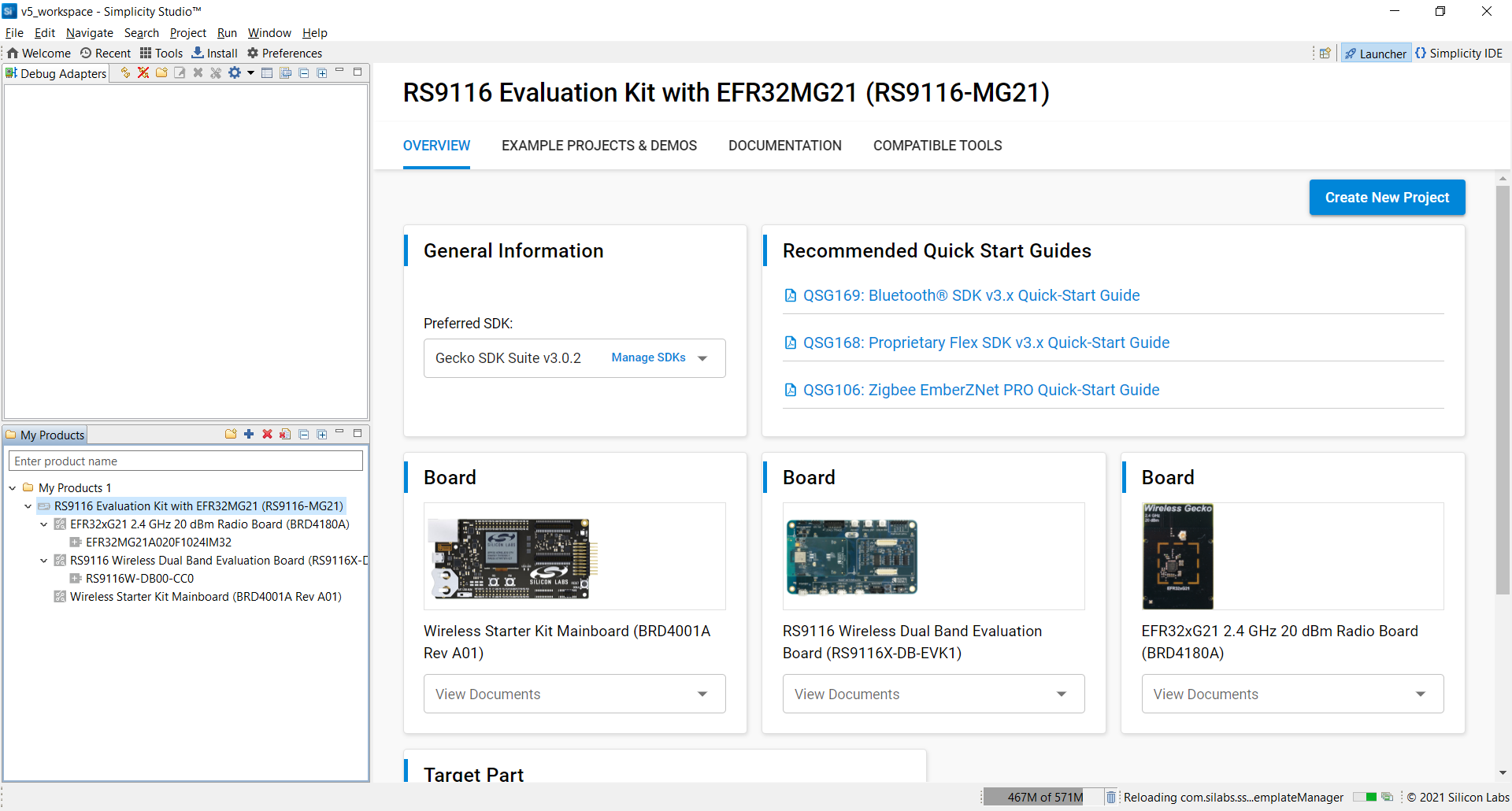
Task: Switch to the Simplicity IDE perspective
Action: click(1458, 54)
